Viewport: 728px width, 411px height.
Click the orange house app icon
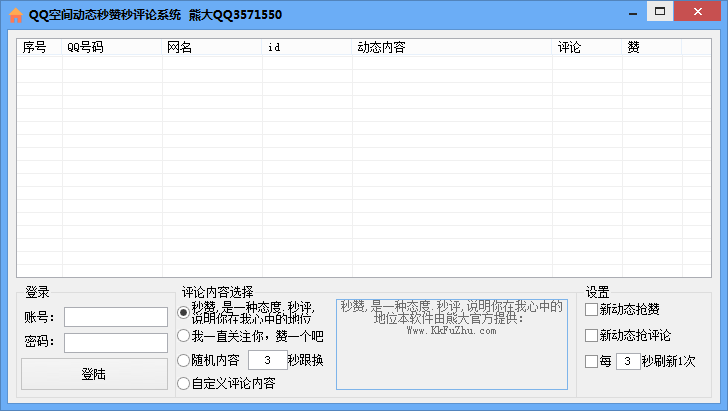tap(15, 14)
